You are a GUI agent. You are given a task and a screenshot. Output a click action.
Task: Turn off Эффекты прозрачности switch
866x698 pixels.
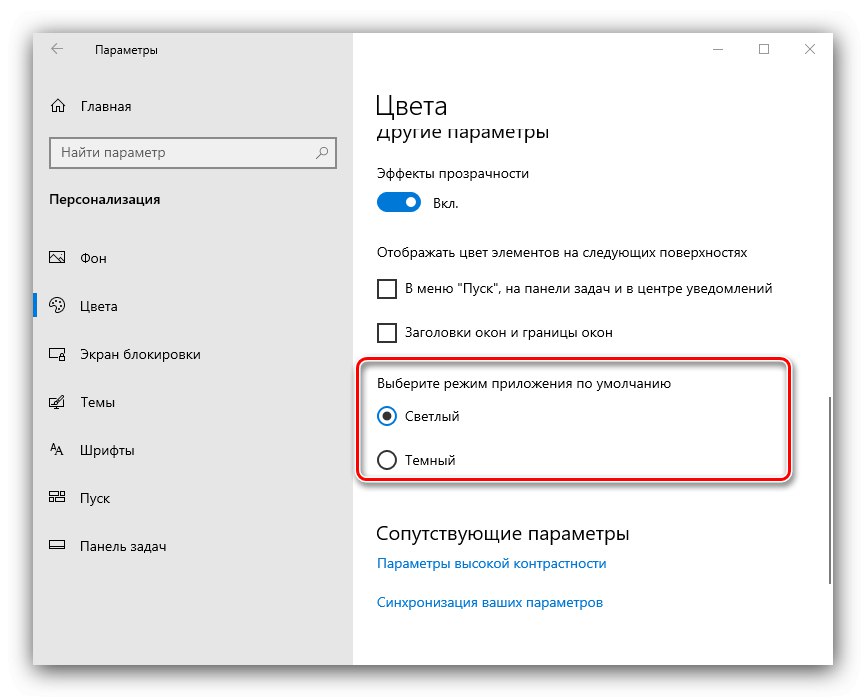[399, 203]
